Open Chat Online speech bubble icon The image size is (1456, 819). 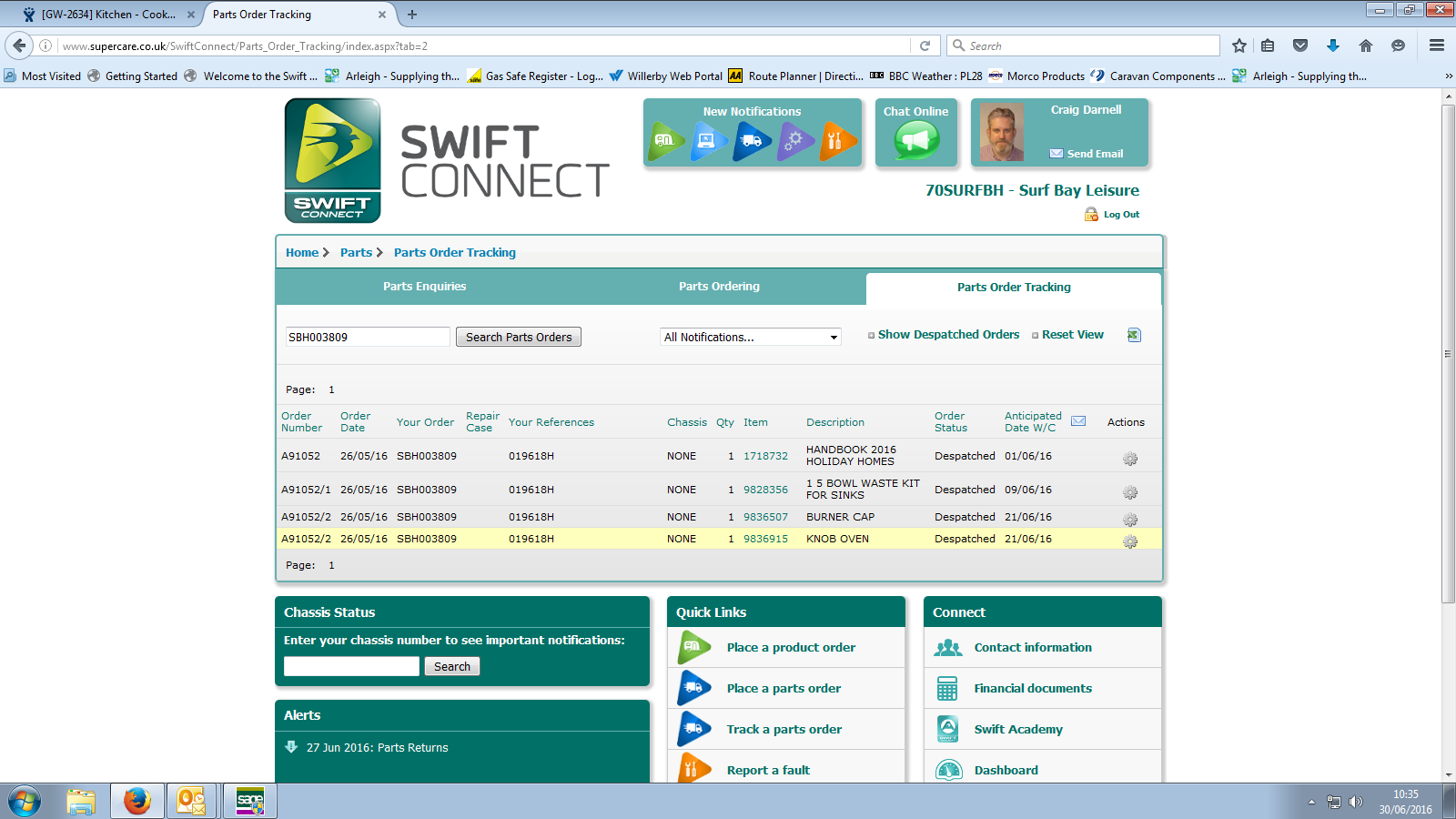915,140
